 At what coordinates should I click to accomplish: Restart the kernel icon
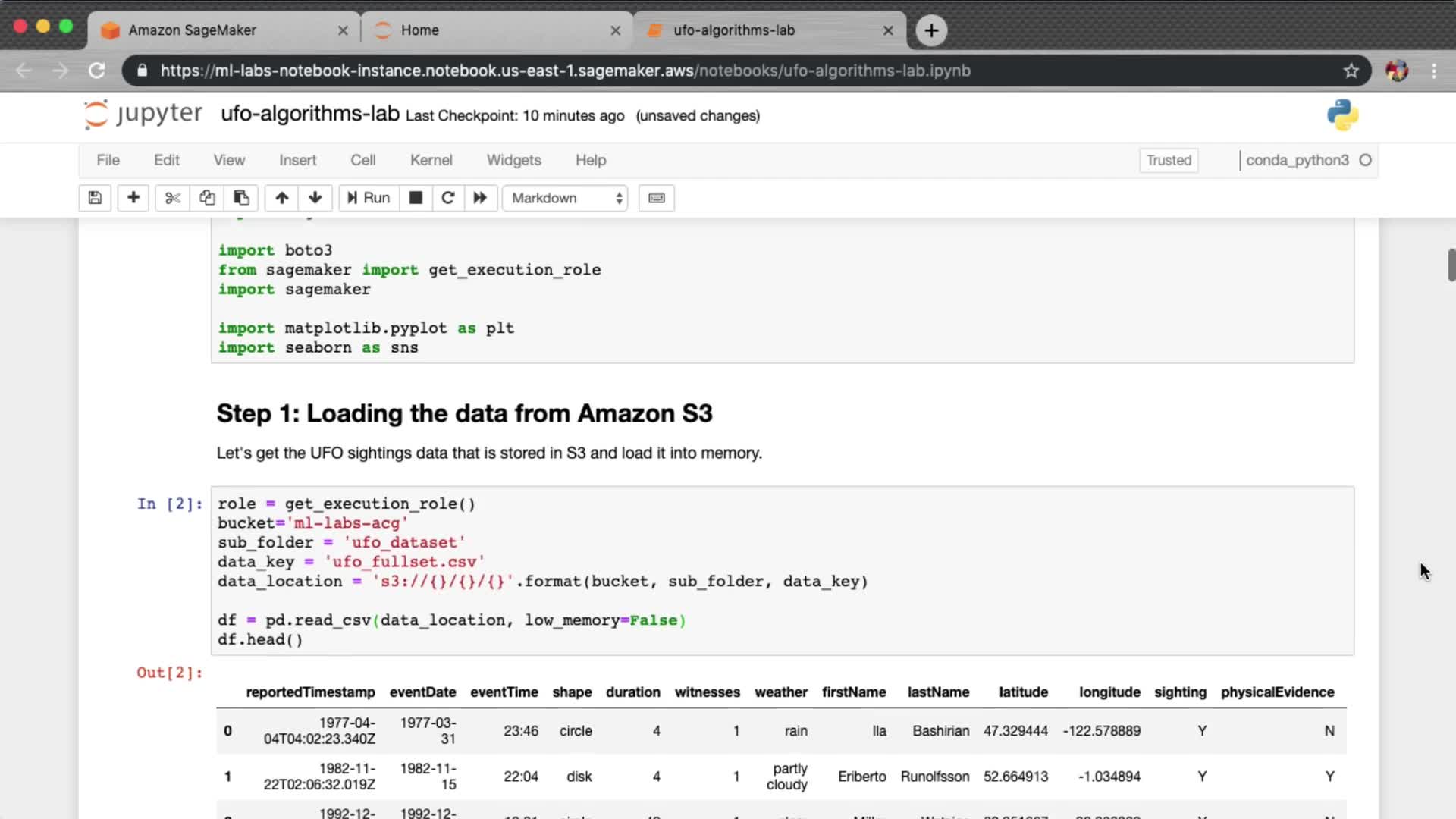448,198
